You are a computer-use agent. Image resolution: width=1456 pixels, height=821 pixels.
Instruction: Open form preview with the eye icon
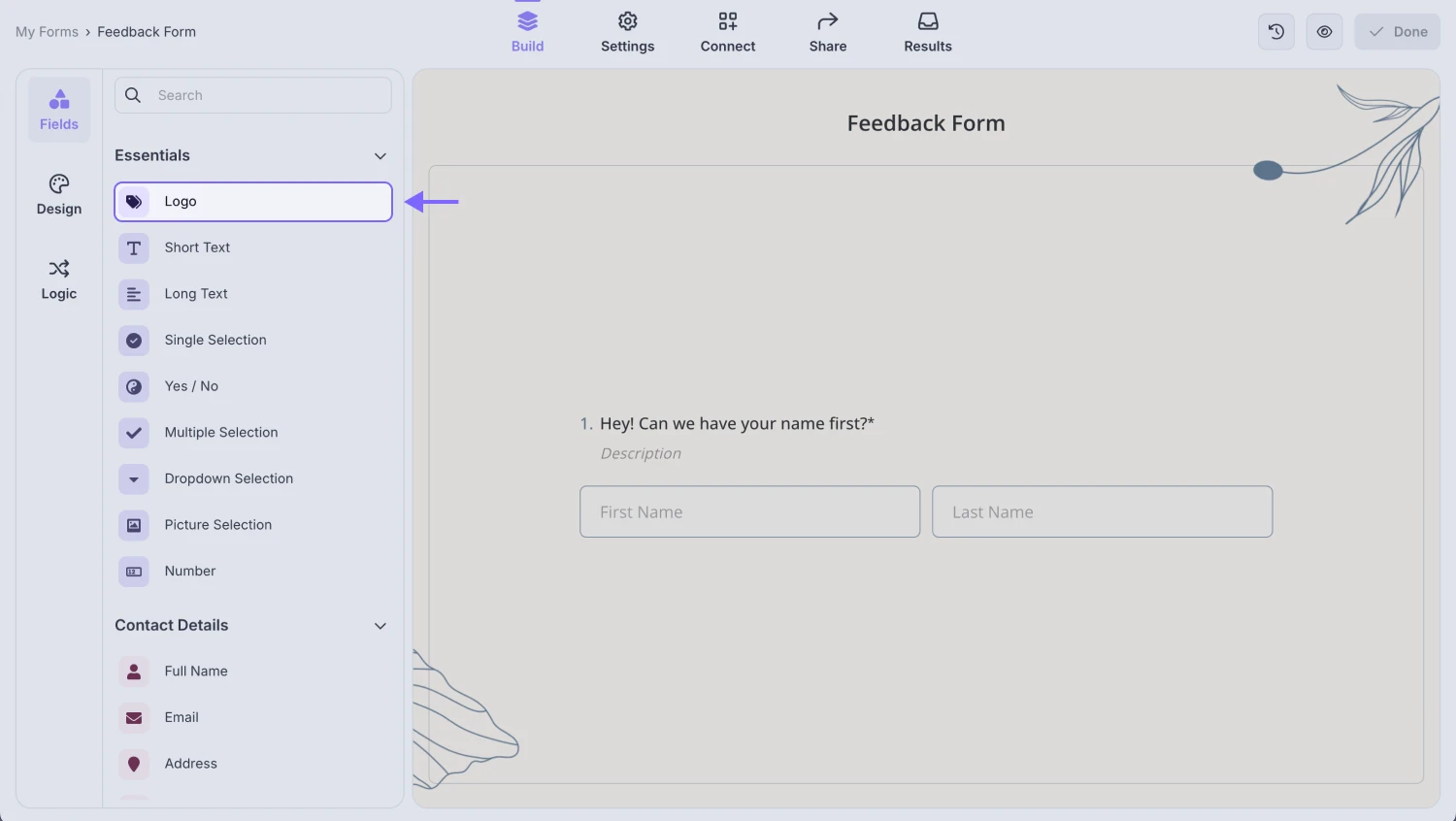tap(1324, 31)
